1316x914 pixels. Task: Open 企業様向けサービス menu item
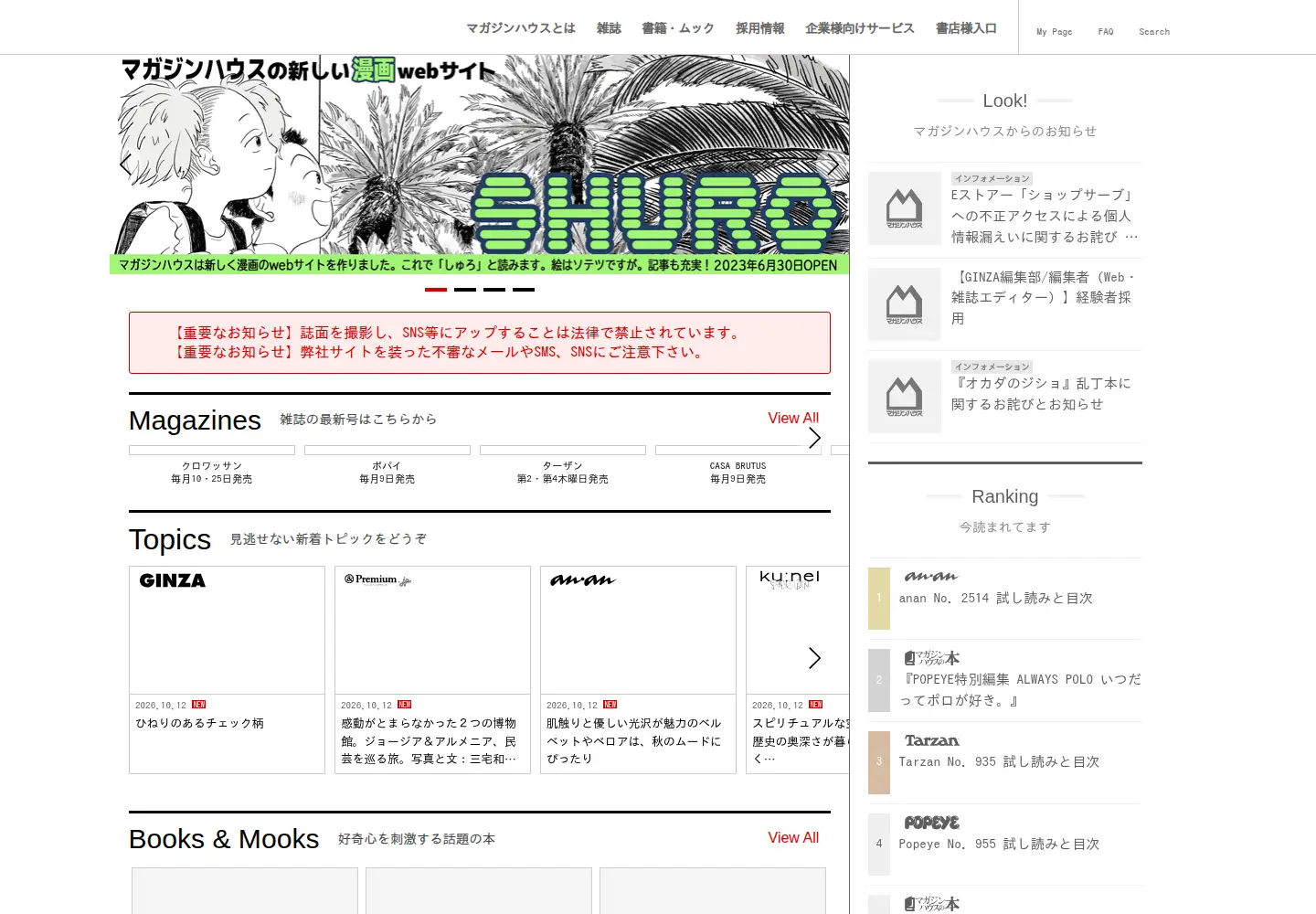860,28
